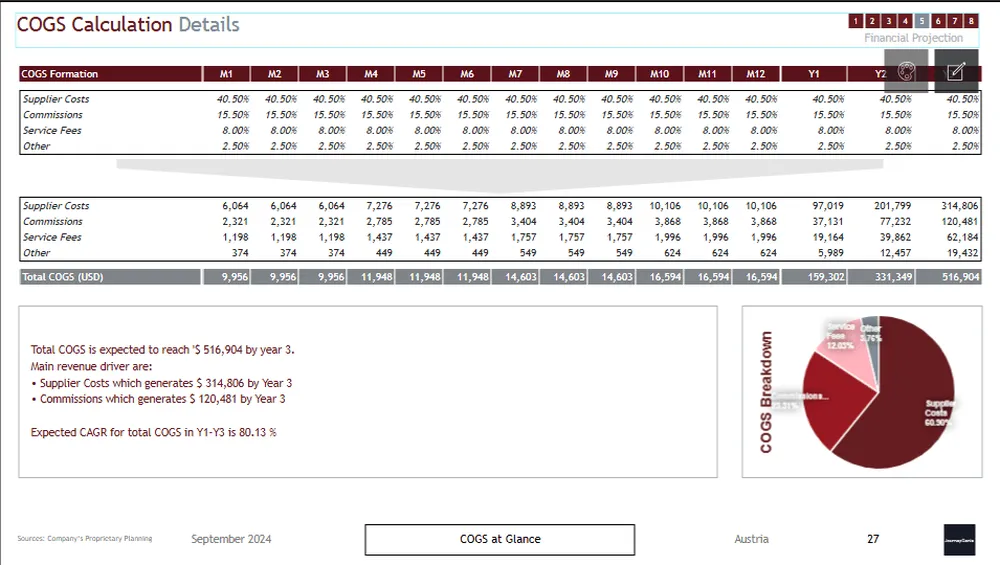The height and width of the screenshot is (565, 1000).
Task: Go to section box 2
Action: 872,21
